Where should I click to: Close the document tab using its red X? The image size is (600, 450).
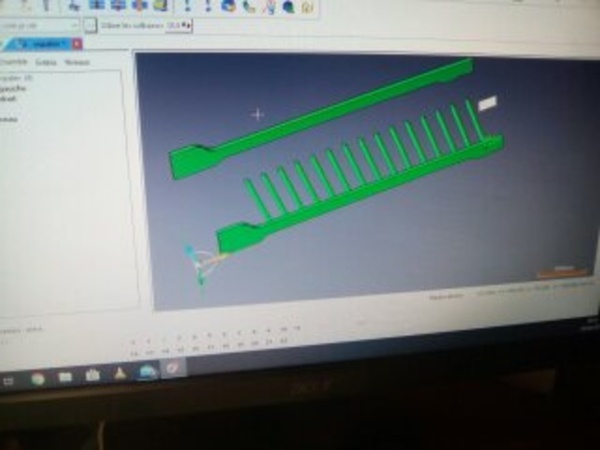[x=77, y=44]
